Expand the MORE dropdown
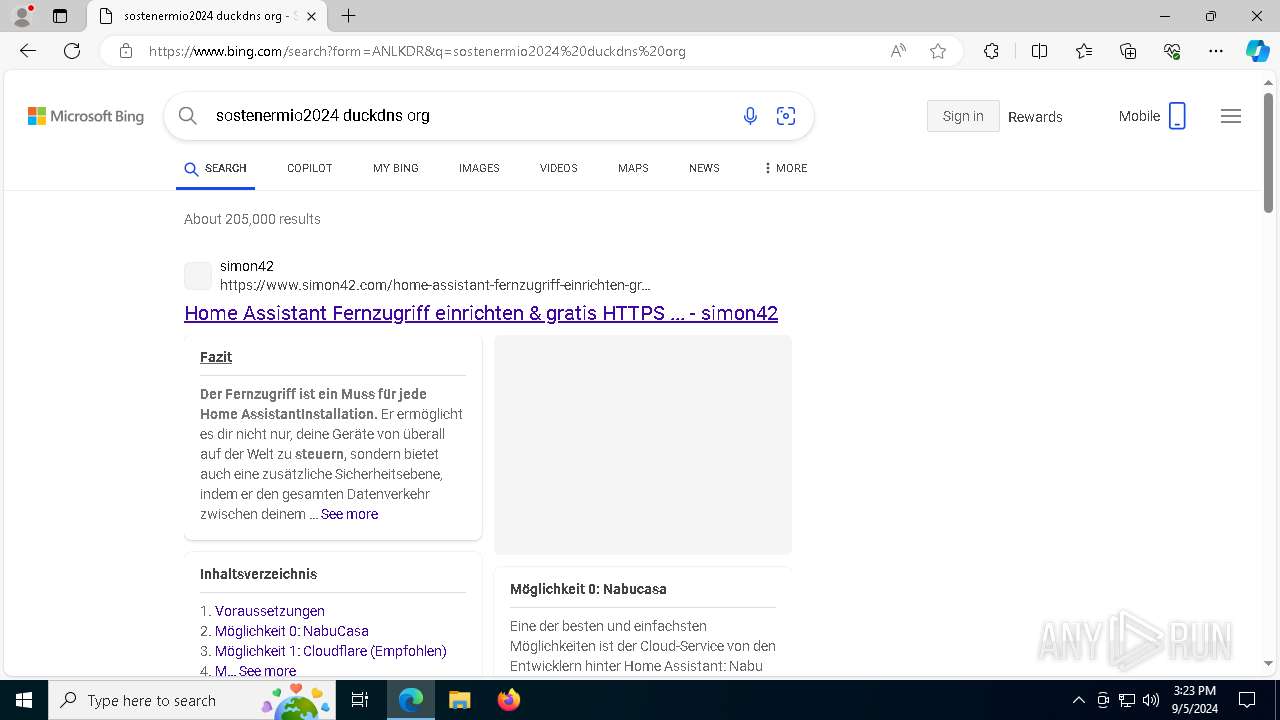Screen dimensions: 1280x720 click(785, 168)
